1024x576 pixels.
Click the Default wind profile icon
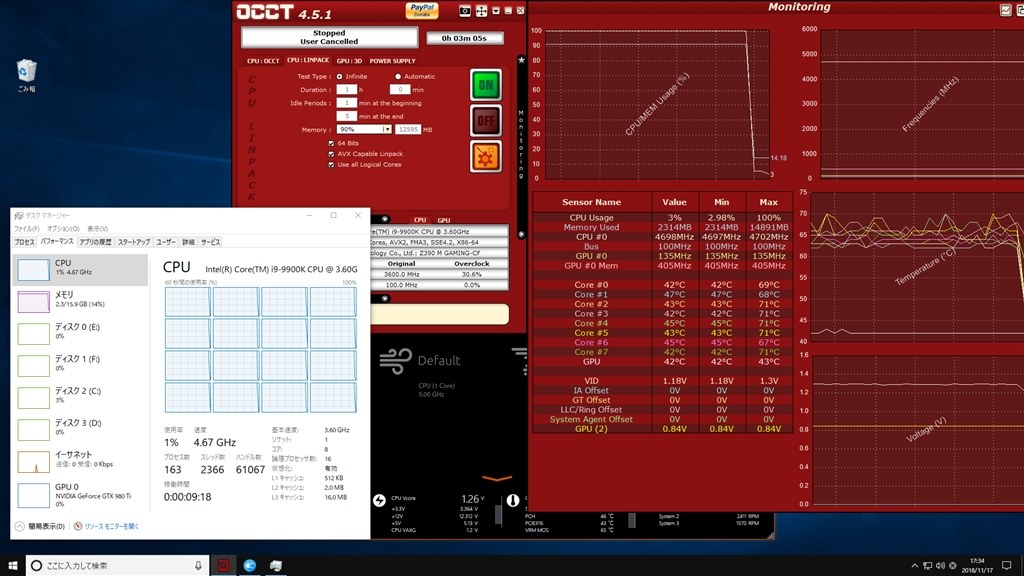[396, 360]
